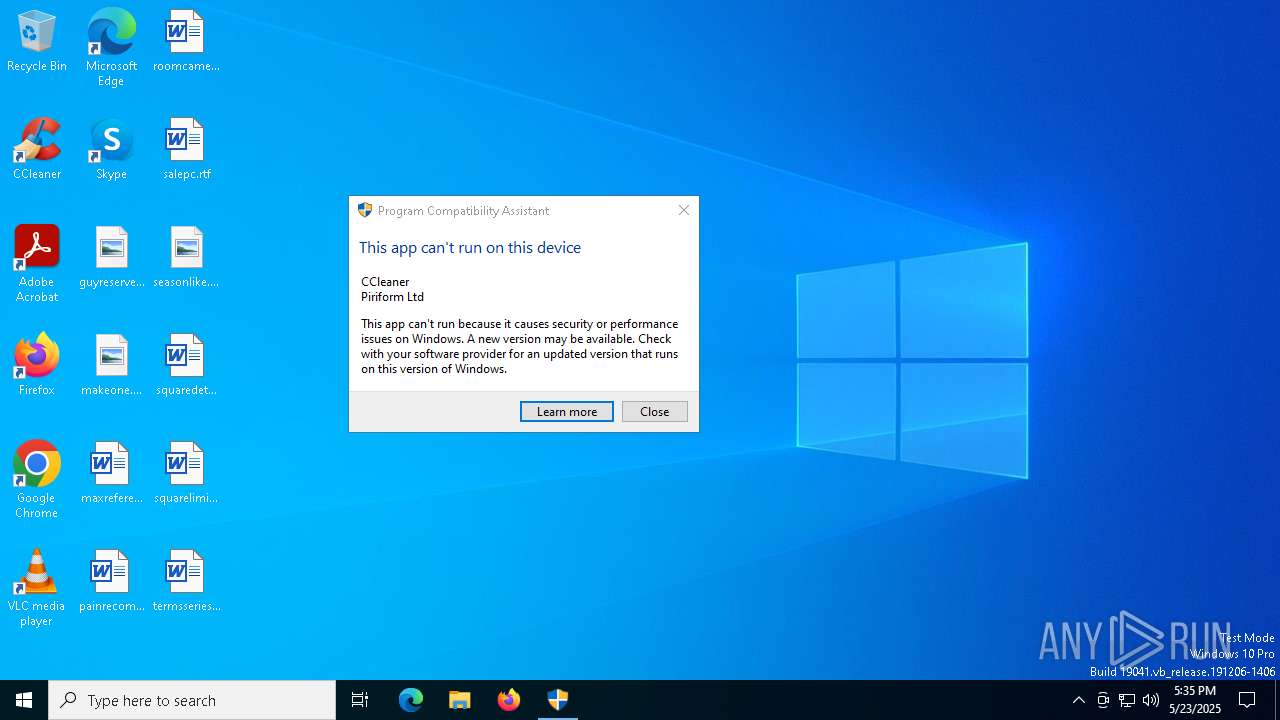This screenshot has height=720, width=1280.
Task: Click the "Piriform Ltd" publisher text
Action: click(x=392, y=297)
